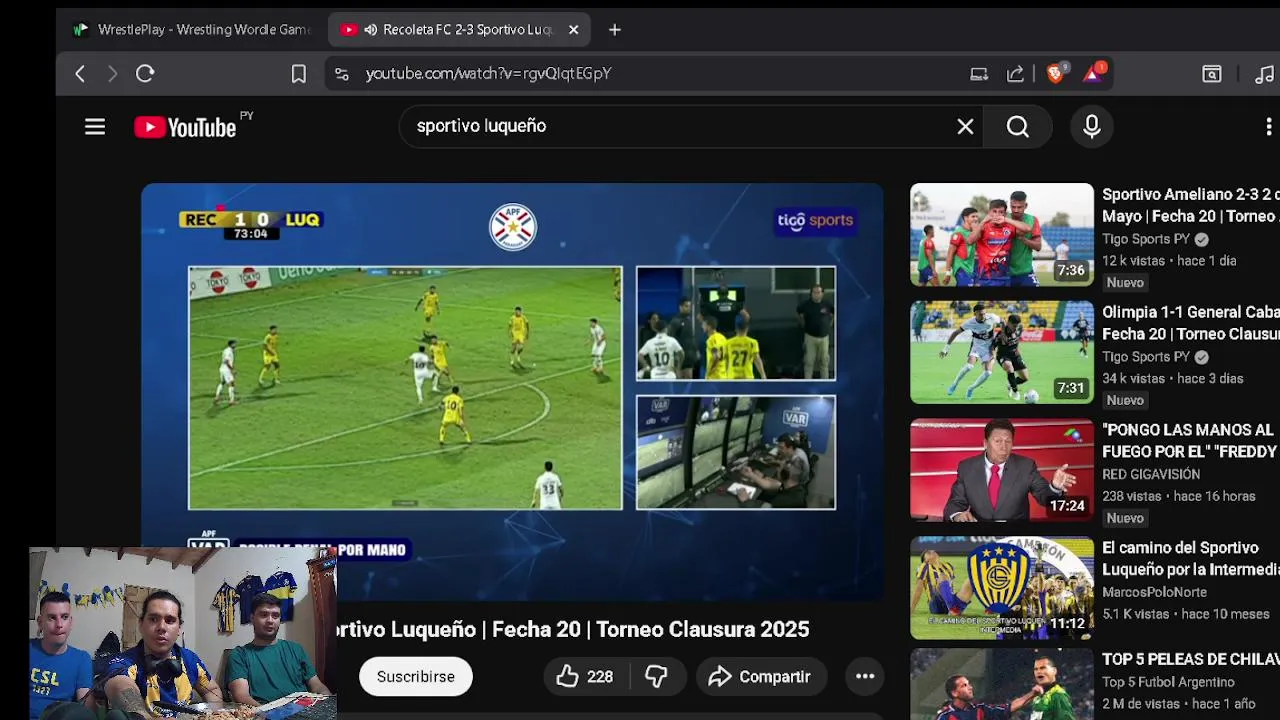
Task: Clear the search text with the X
Action: point(965,126)
